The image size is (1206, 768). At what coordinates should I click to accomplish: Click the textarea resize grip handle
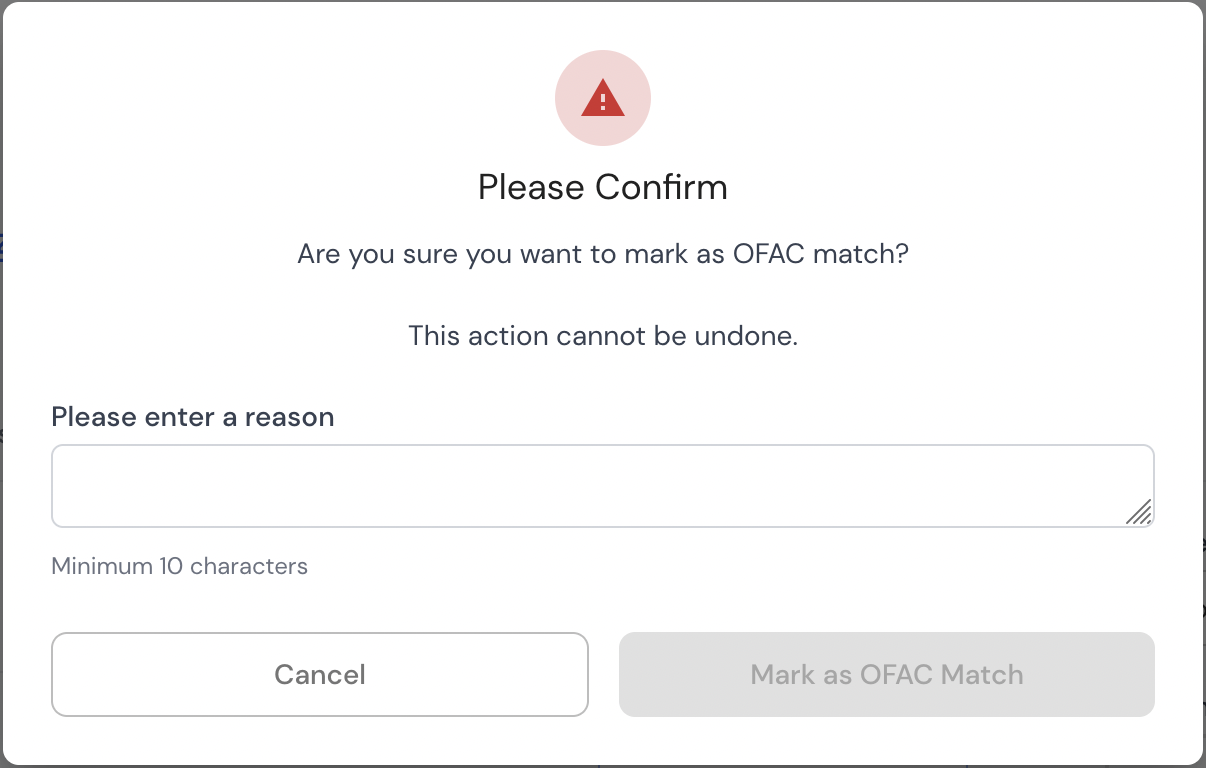tap(1139, 512)
